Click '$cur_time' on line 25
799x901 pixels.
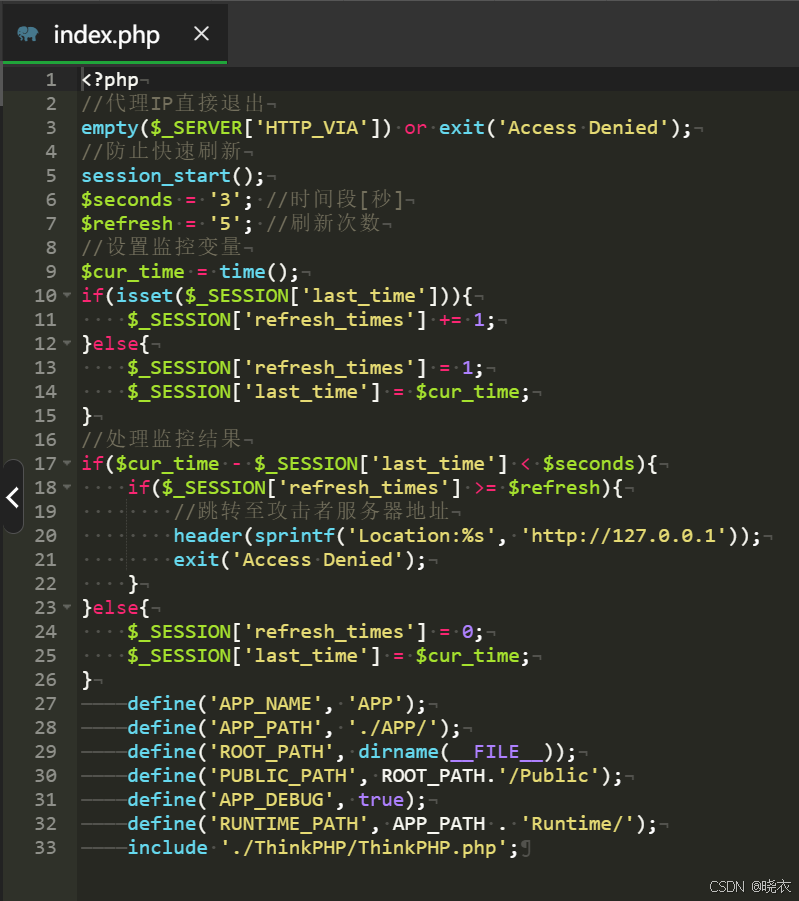pyautogui.click(x=467, y=656)
